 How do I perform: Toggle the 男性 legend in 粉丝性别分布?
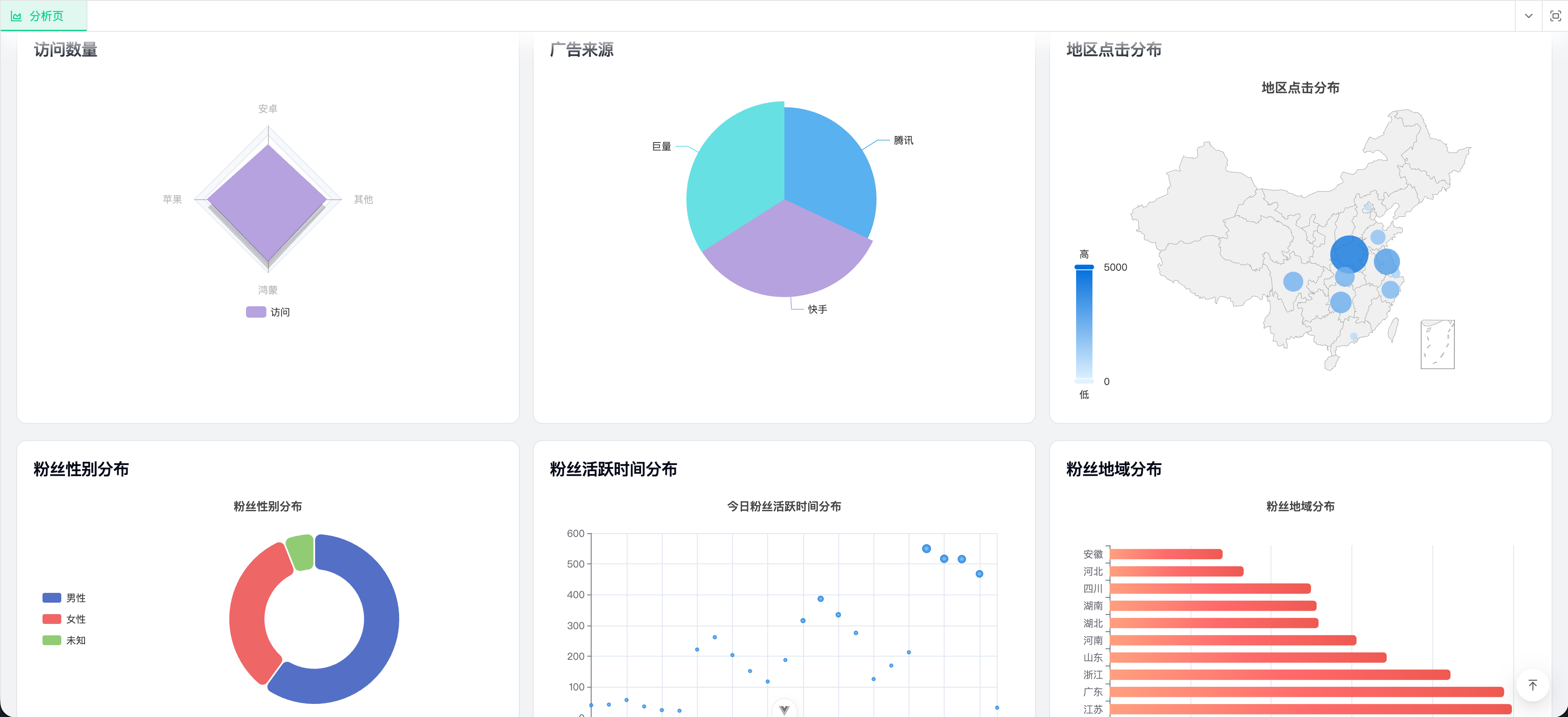click(x=64, y=599)
